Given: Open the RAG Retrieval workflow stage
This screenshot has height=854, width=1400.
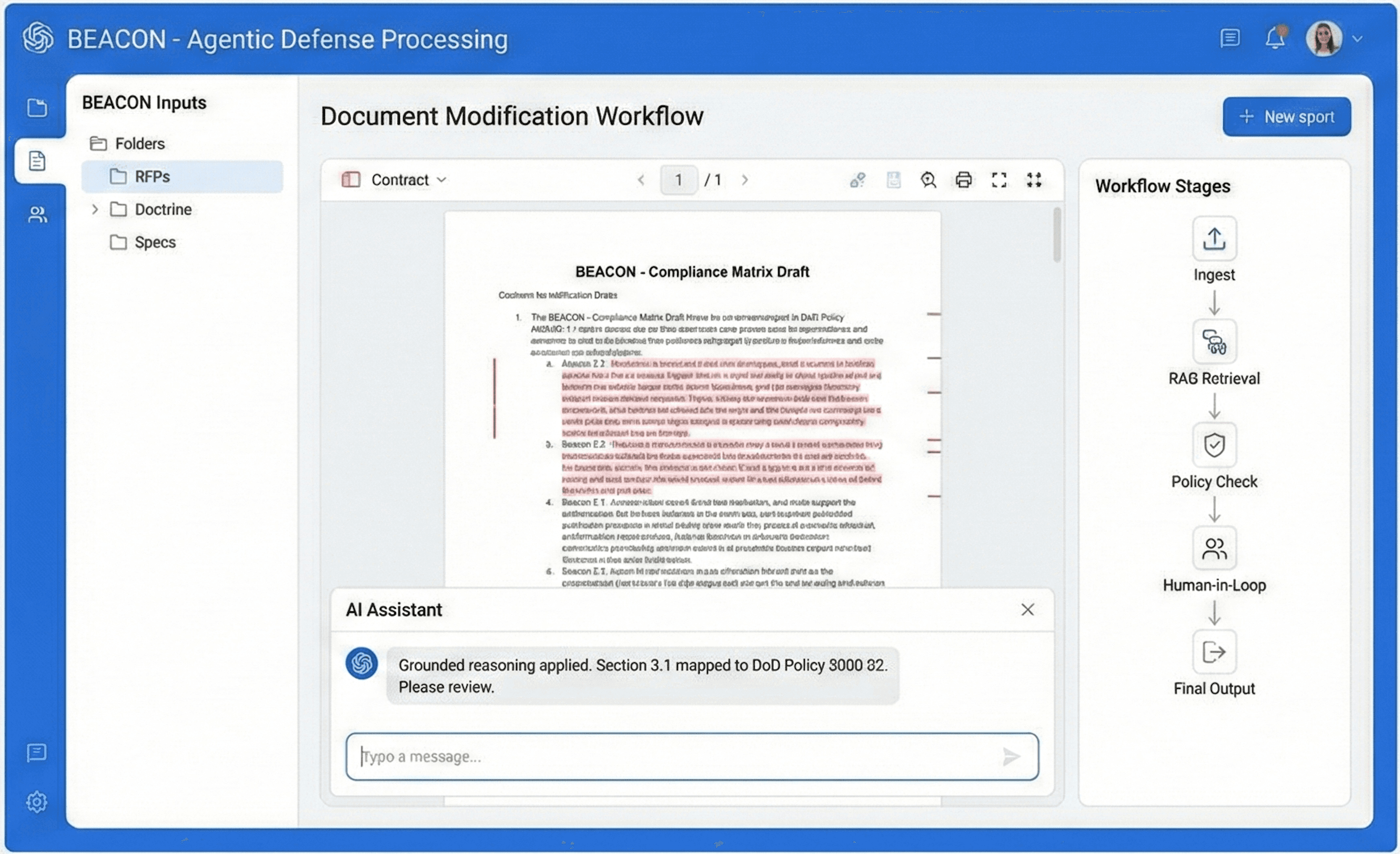Looking at the screenshot, I should click(x=1215, y=342).
